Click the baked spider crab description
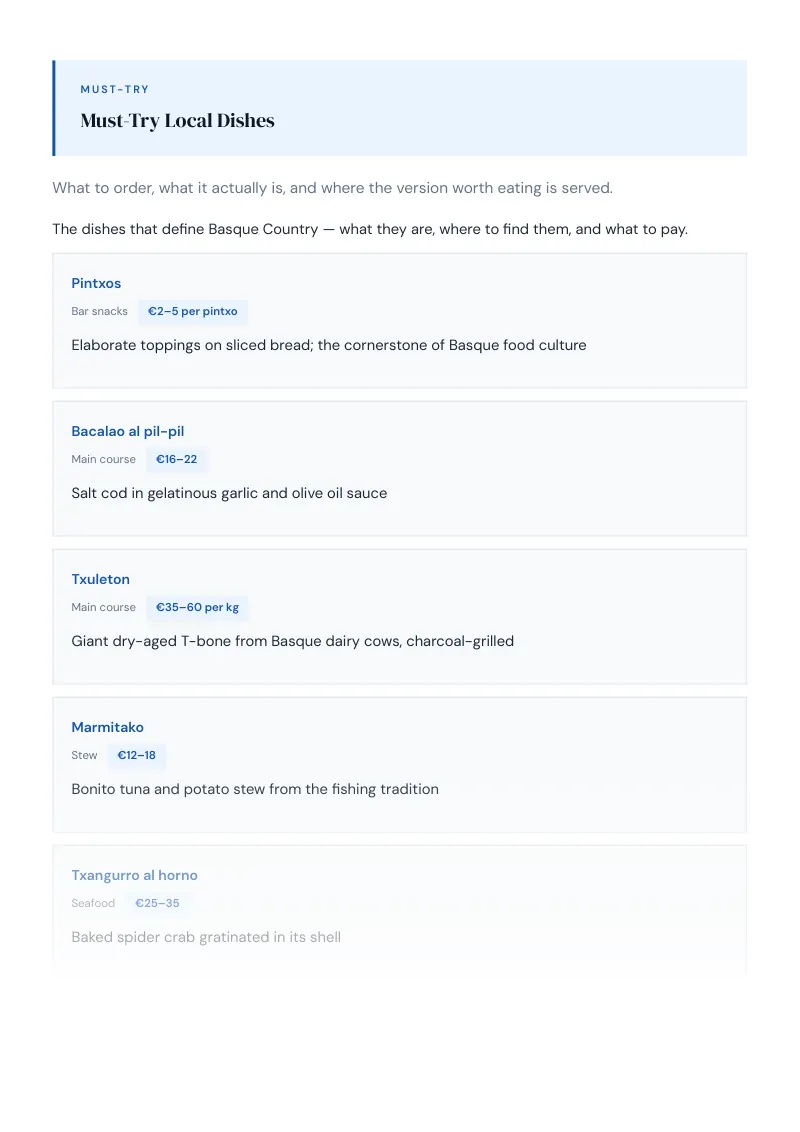Viewport: 800px width, 1132px height. pos(206,937)
